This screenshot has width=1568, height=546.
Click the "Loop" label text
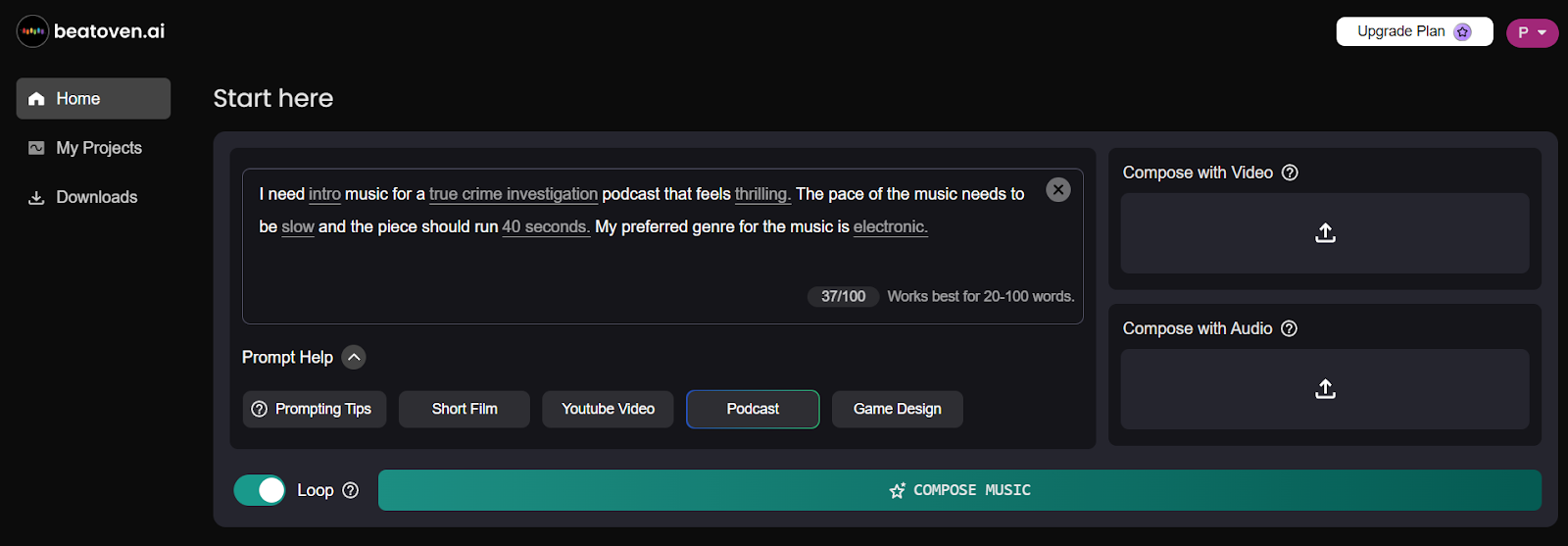[316, 490]
